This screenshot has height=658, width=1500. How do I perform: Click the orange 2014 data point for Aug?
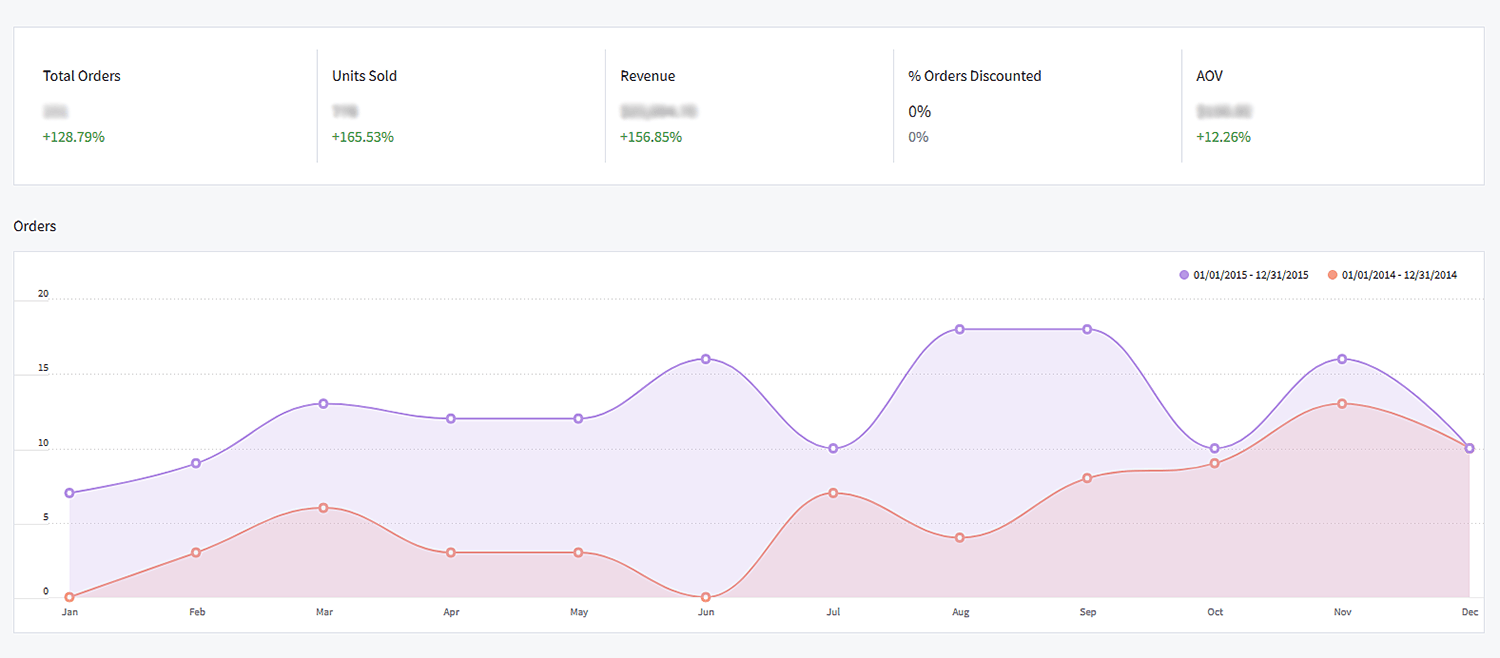click(x=960, y=538)
